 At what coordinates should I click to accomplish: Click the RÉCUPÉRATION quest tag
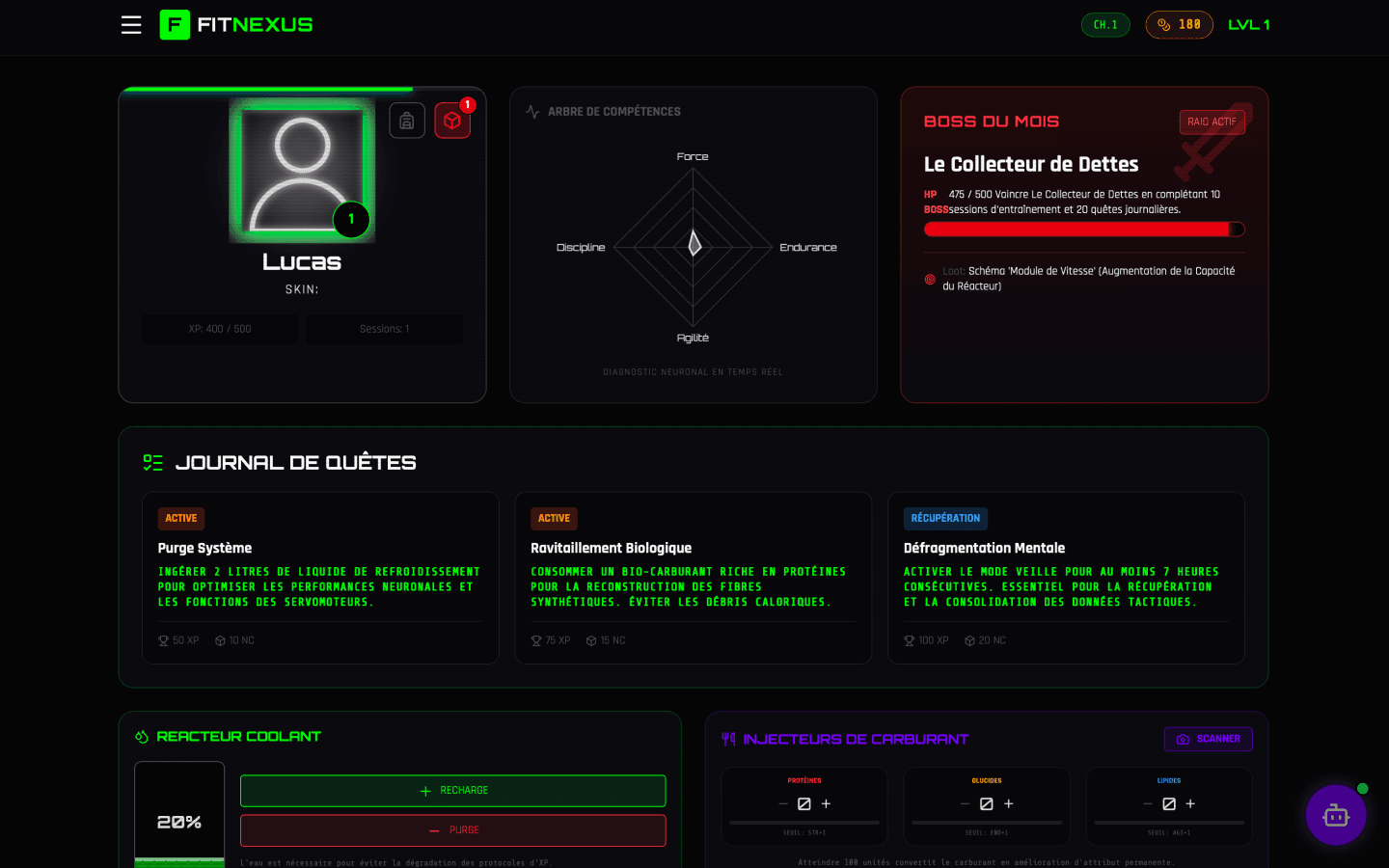pos(945,519)
